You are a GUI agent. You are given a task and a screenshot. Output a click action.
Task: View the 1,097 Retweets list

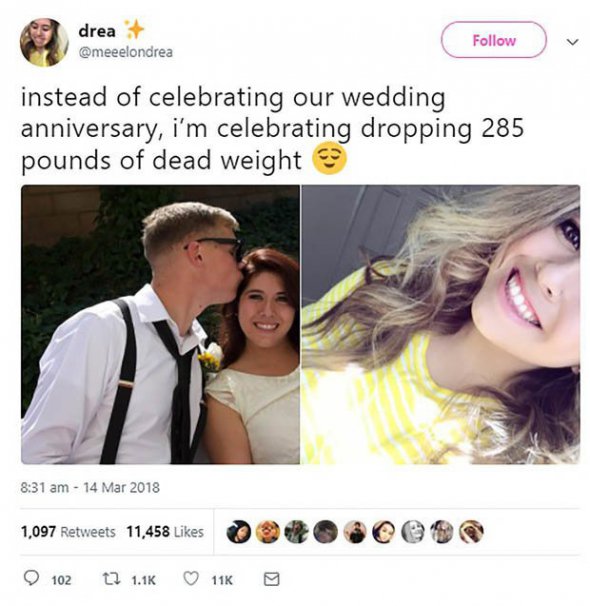click(x=68, y=532)
